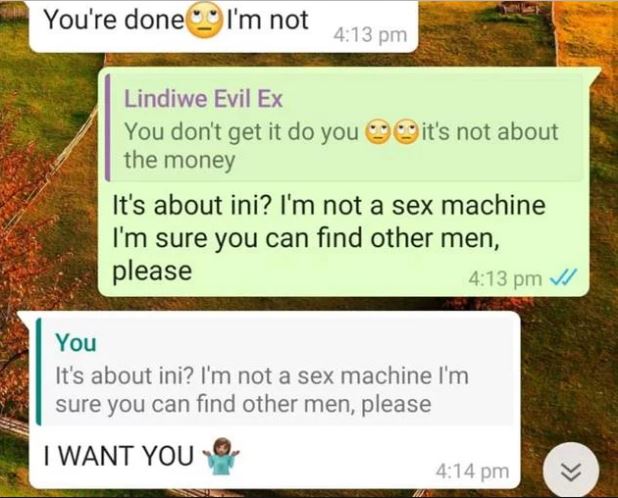618x498 pixels.
Task: Tap first rolling-eyes emoji in quoted reply
Action: 378,132
